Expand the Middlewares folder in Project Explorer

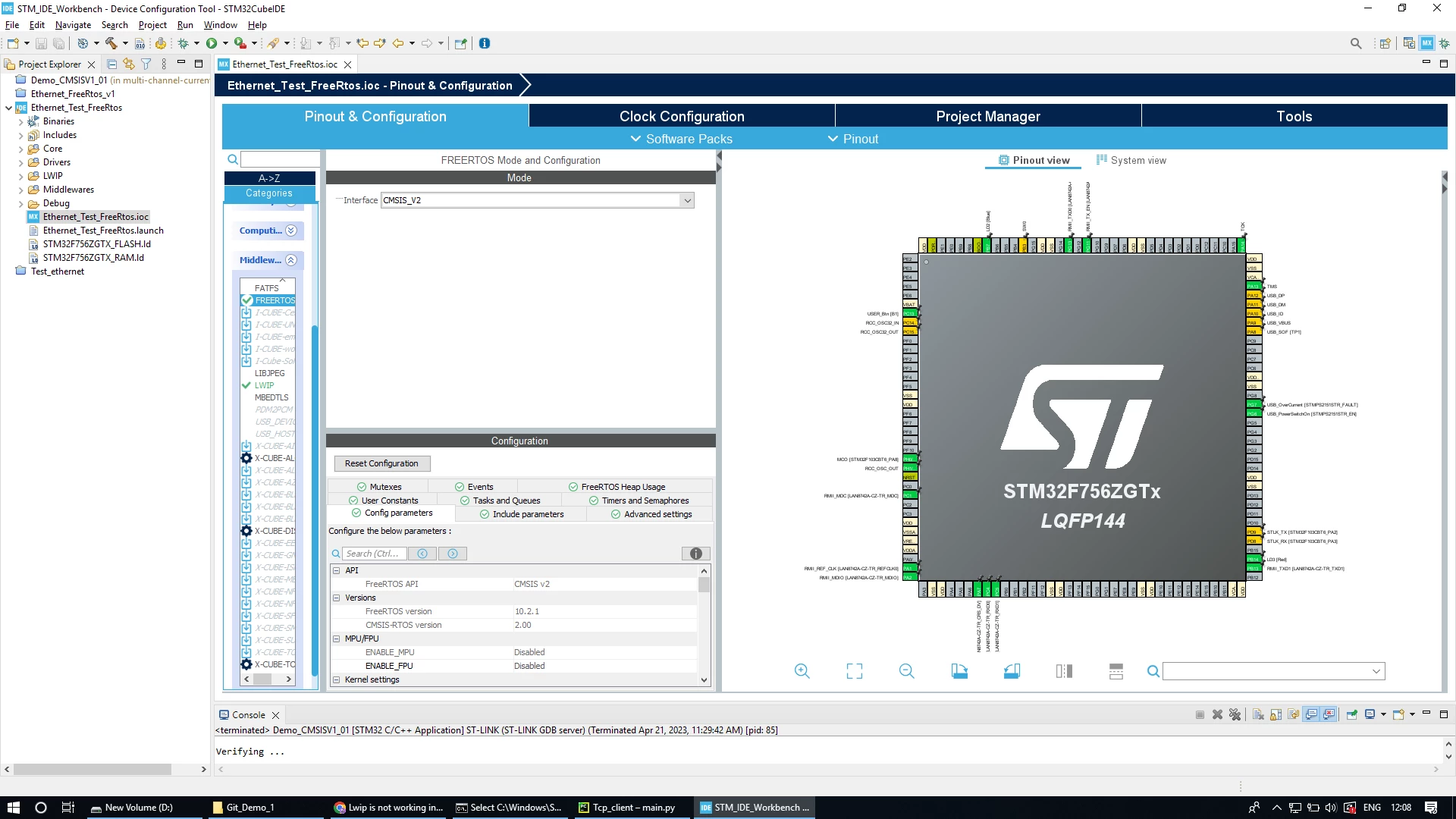(20, 190)
